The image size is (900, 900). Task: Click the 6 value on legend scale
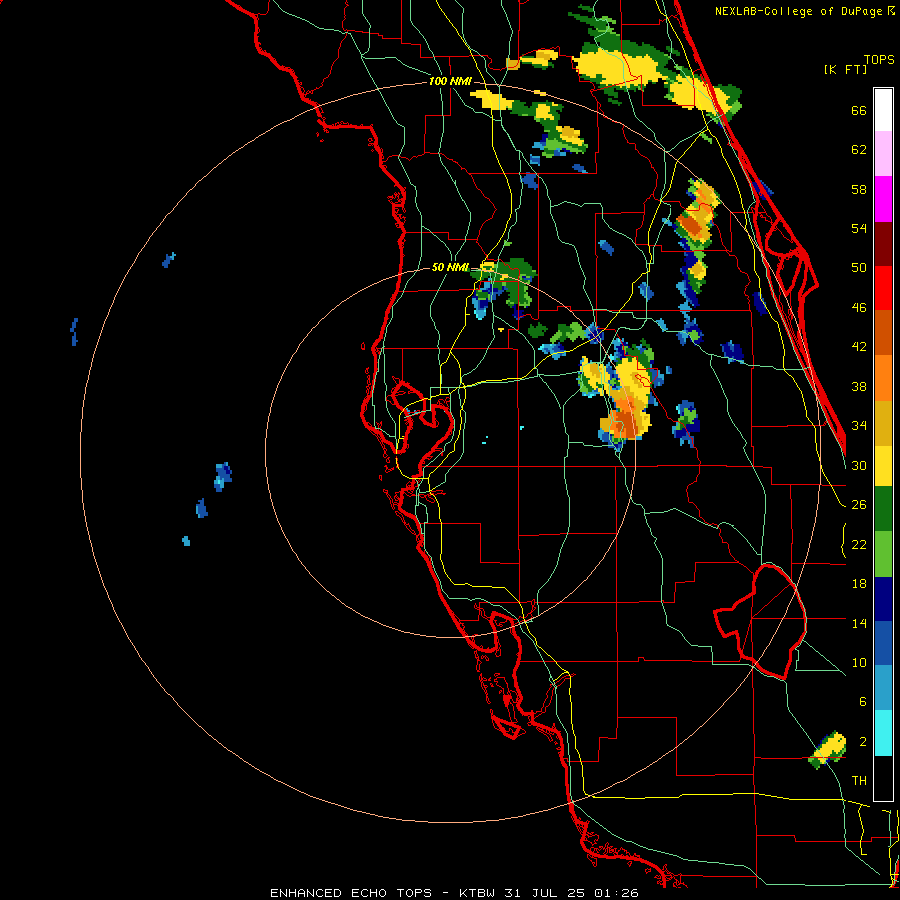point(862,701)
